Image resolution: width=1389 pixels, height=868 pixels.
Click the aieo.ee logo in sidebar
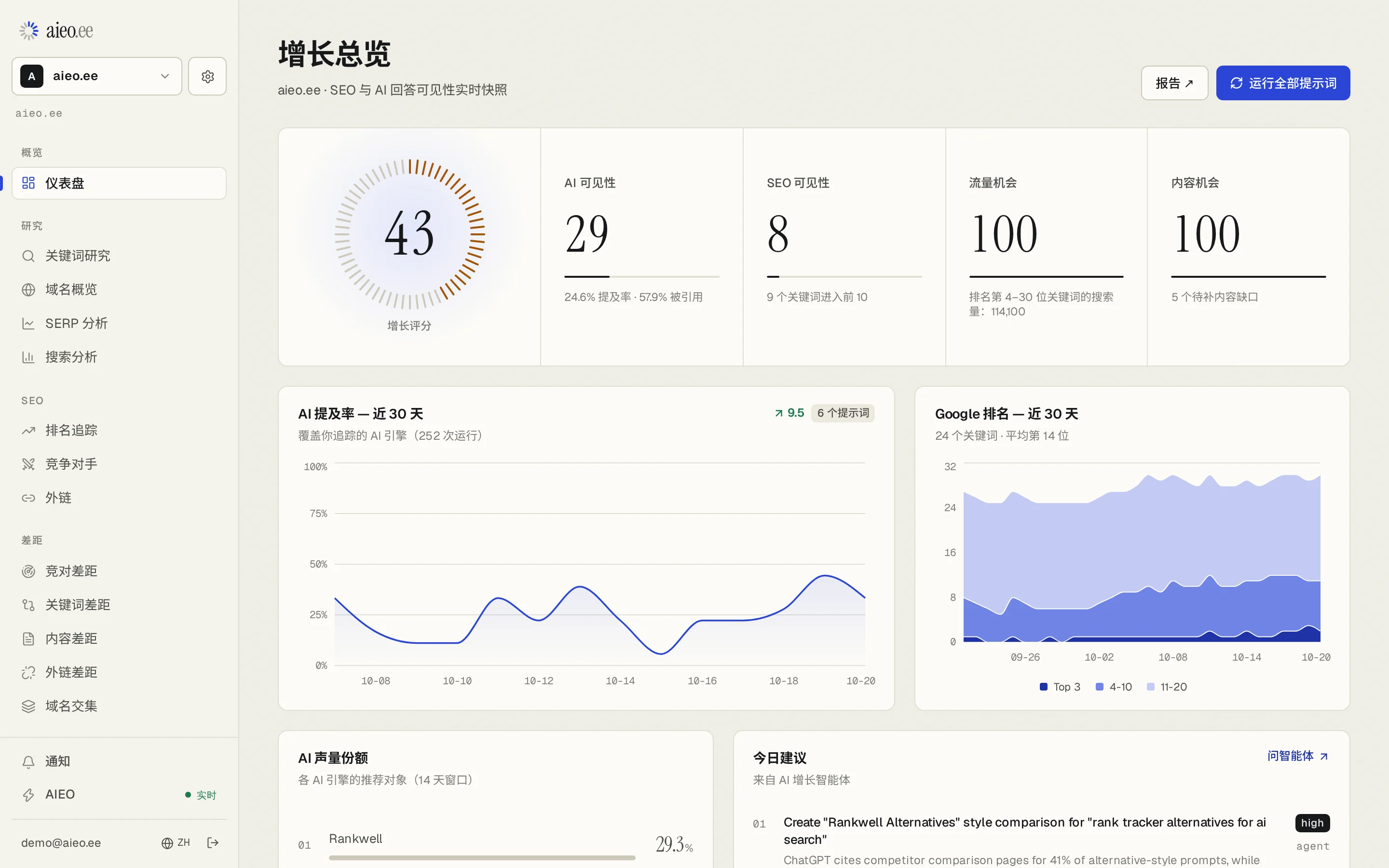pos(55,30)
